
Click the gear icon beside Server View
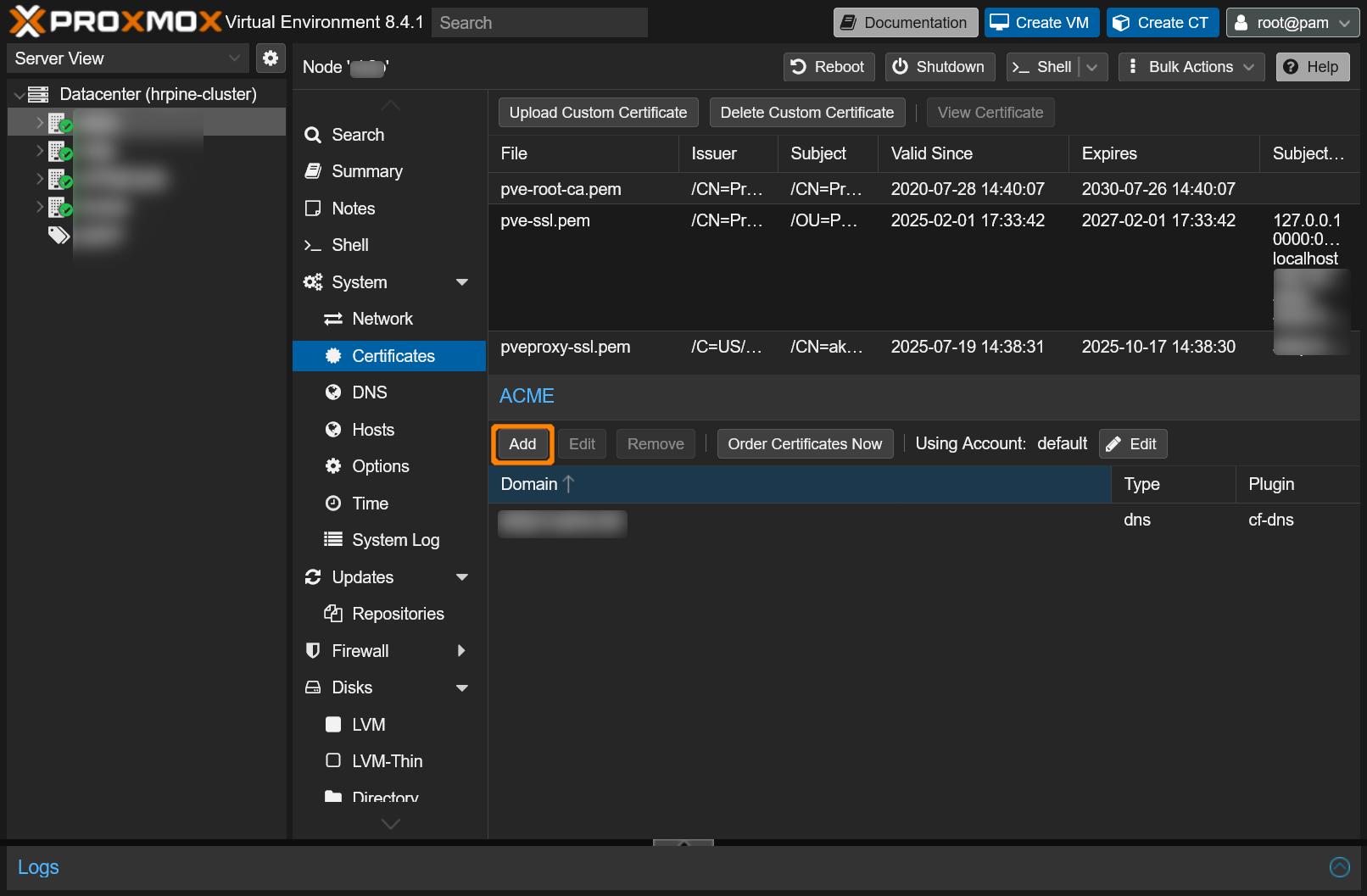[x=271, y=58]
